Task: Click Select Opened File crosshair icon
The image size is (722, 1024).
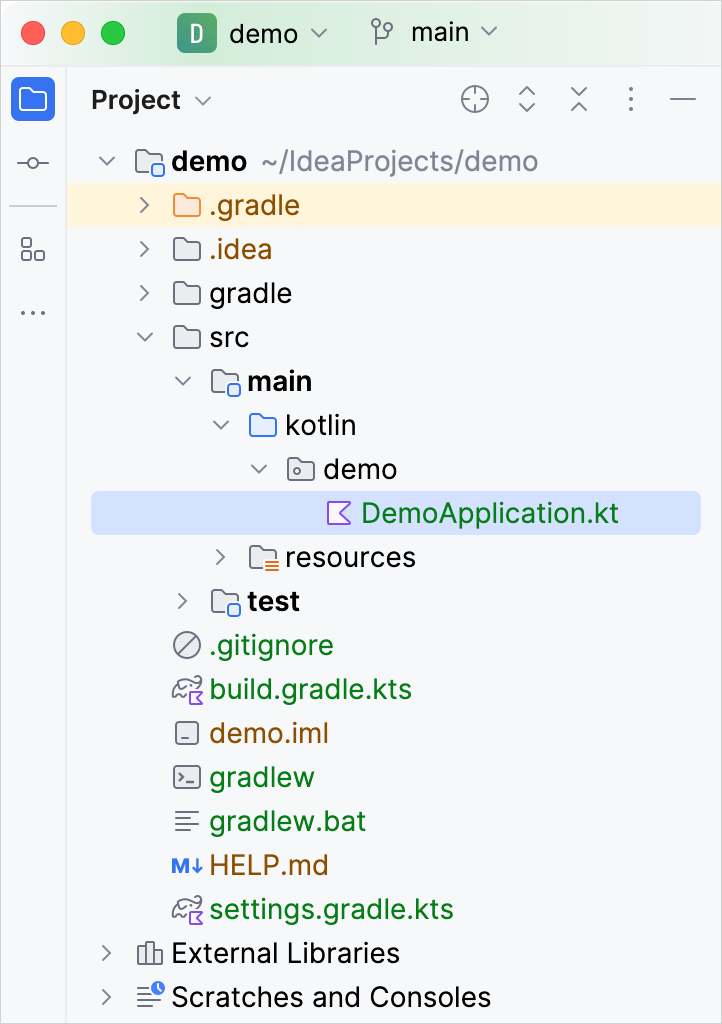Action: (475, 99)
